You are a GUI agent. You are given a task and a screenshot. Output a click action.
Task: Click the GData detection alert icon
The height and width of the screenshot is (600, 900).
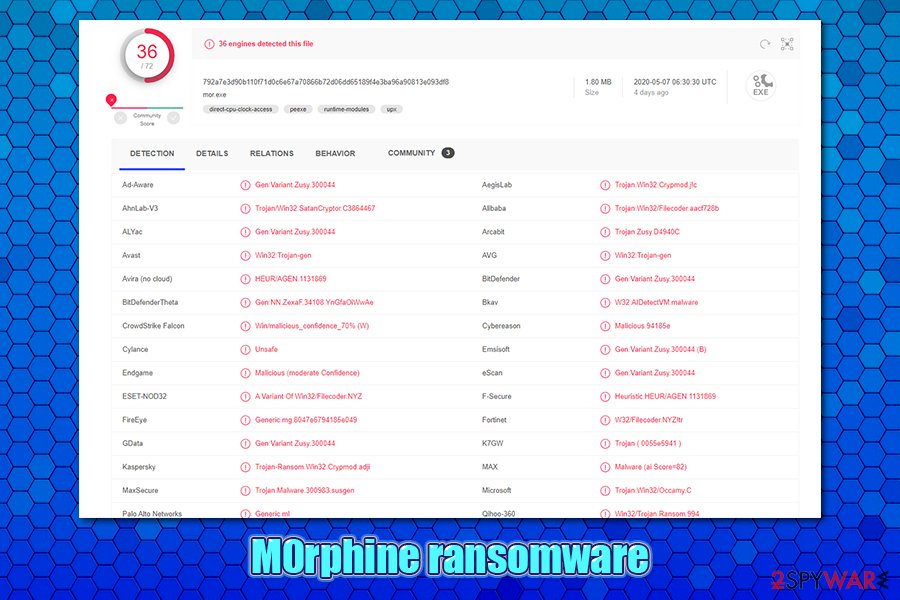245,444
